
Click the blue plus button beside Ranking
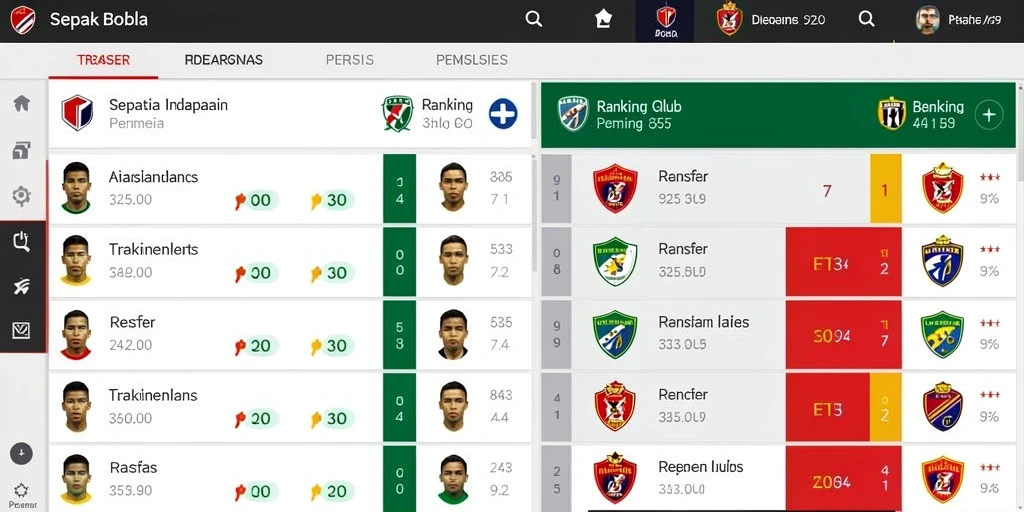point(503,114)
